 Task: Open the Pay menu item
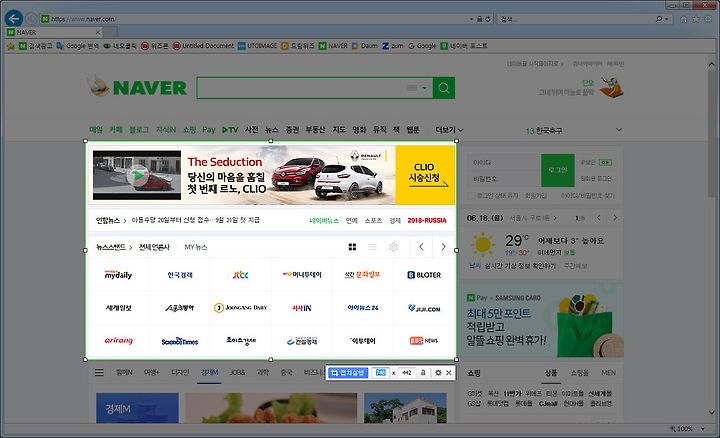click(208, 130)
